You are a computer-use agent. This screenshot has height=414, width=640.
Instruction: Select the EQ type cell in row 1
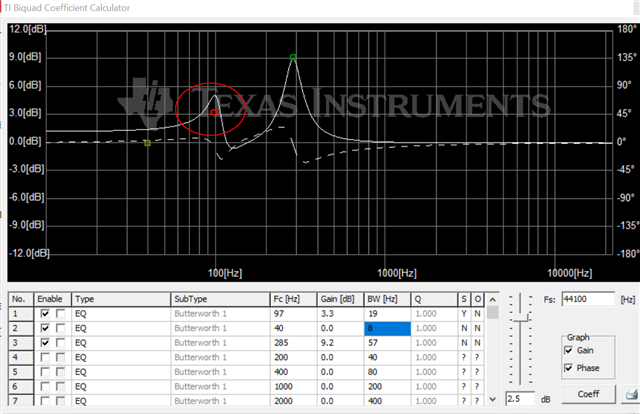[121, 314]
